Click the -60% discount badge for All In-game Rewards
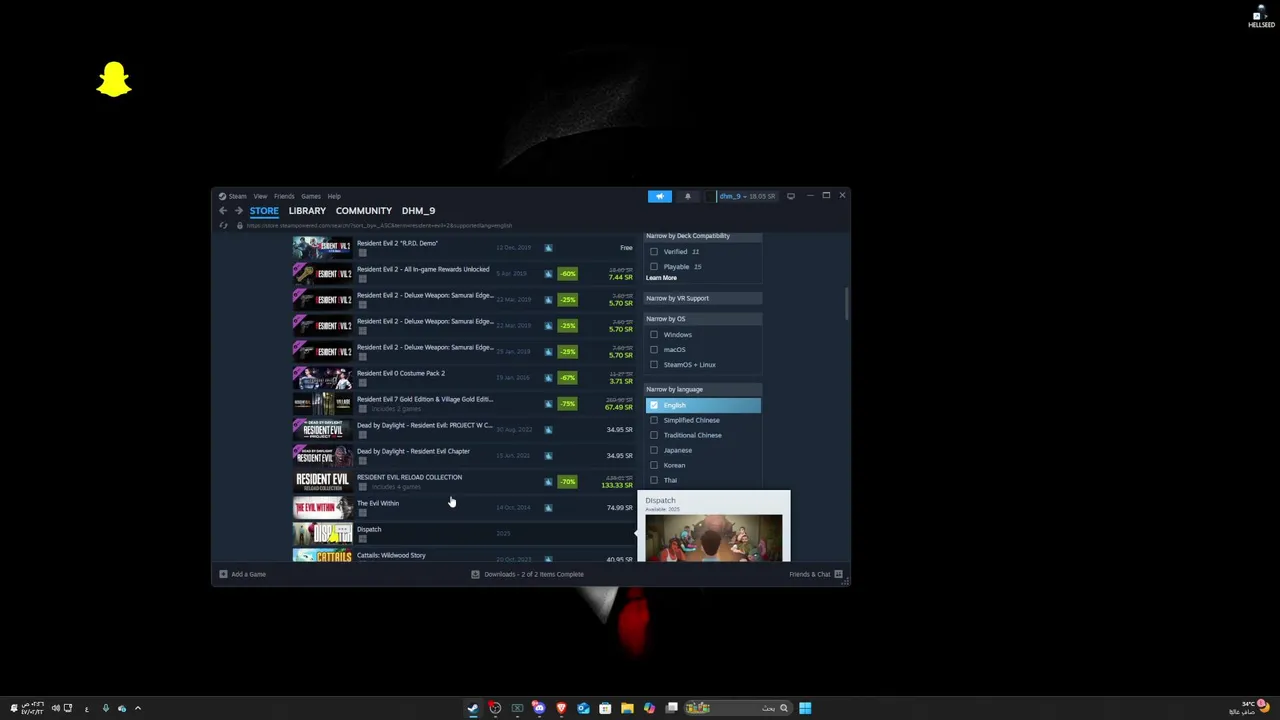The width and height of the screenshot is (1280, 720). [568, 274]
